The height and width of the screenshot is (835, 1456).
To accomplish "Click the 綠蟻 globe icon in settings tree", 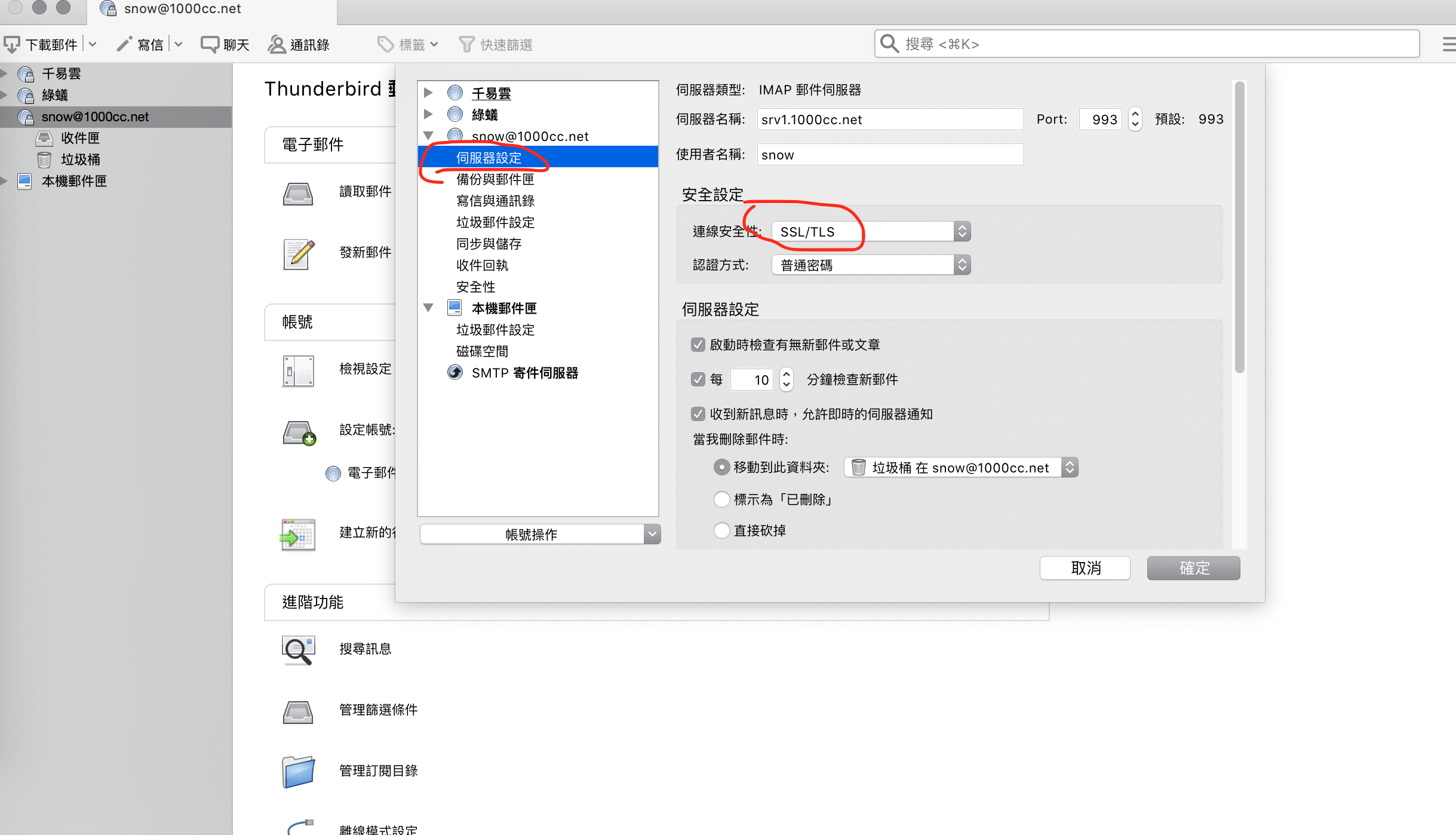I will pos(455,114).
